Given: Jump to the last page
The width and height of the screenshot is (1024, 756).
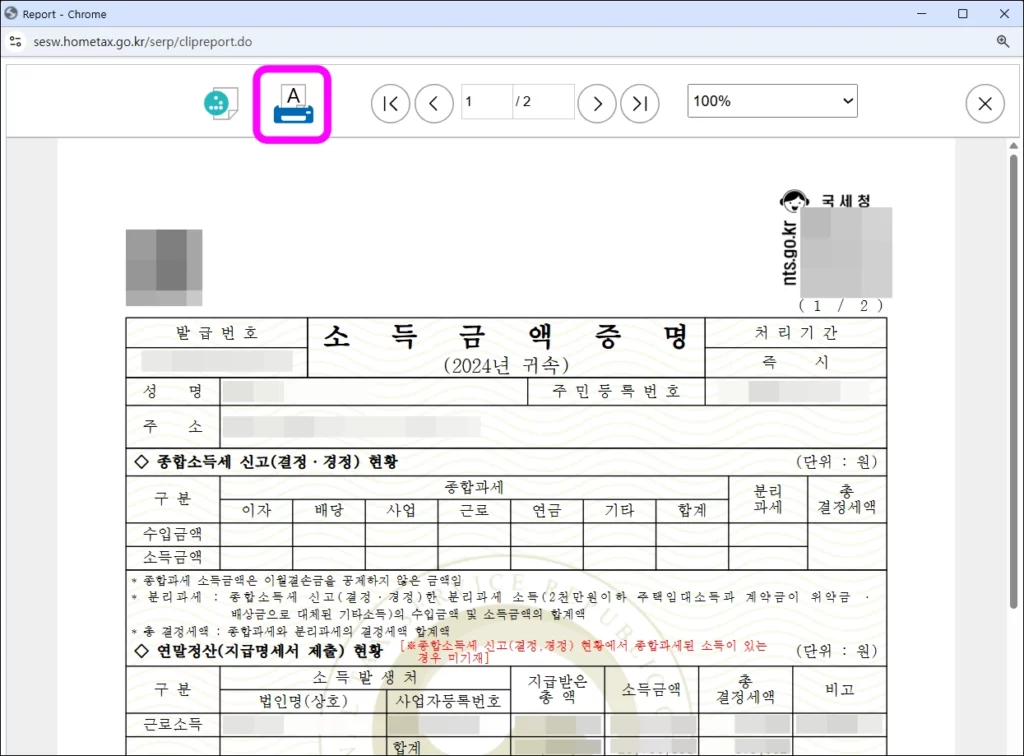Looking at the screenshot, I should 639,103.
